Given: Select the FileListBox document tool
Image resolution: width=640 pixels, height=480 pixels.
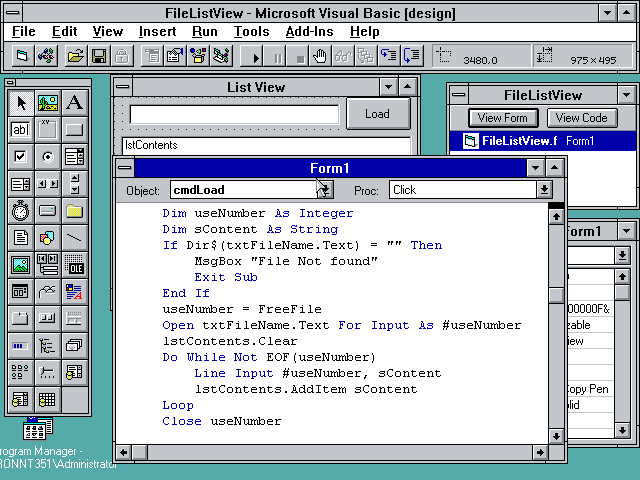Looking at the screenshot, I should (21, 238).
